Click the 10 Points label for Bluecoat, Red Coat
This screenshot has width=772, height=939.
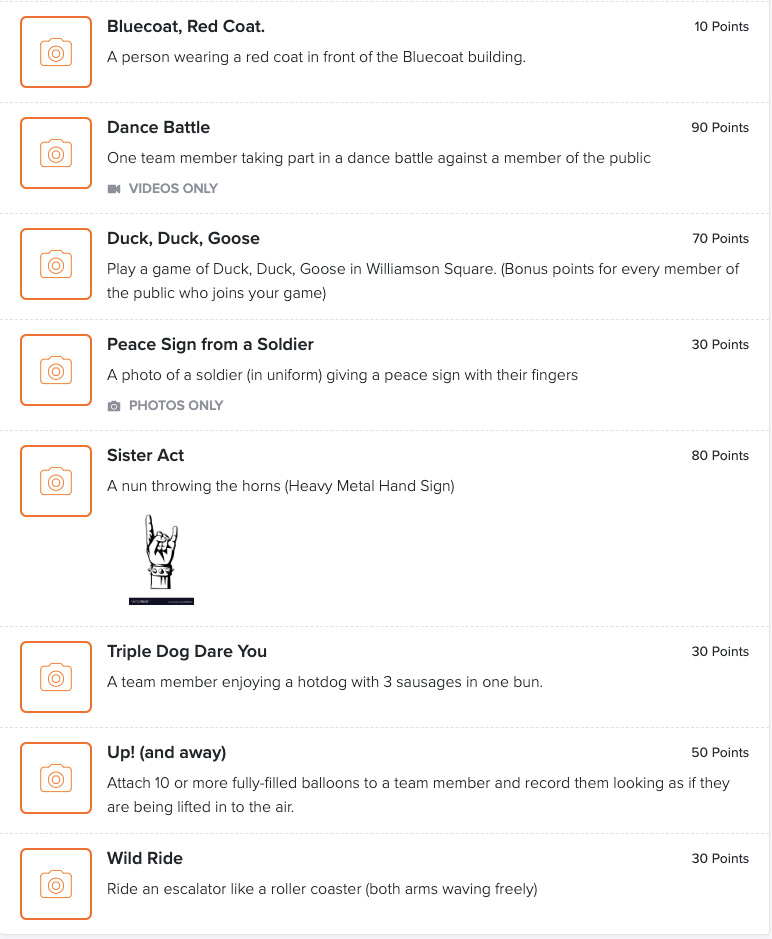720,27
